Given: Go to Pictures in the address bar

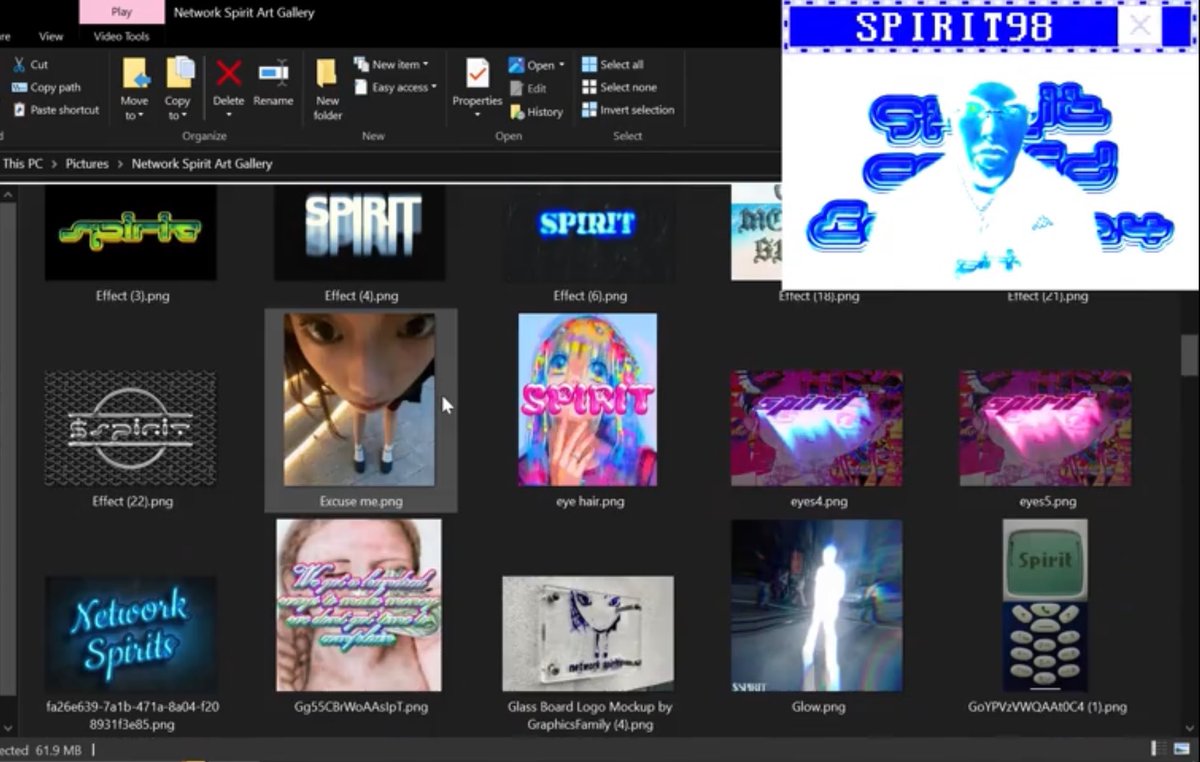Looking at the screenshot, I should pos(87,164).
